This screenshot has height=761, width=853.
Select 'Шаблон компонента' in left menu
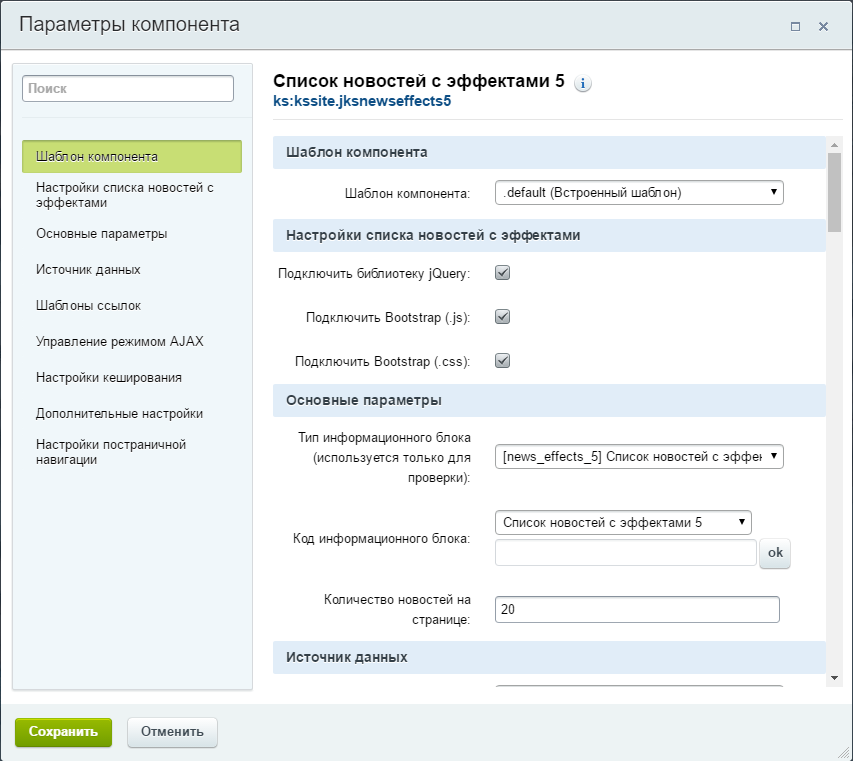tap(132, 157)
